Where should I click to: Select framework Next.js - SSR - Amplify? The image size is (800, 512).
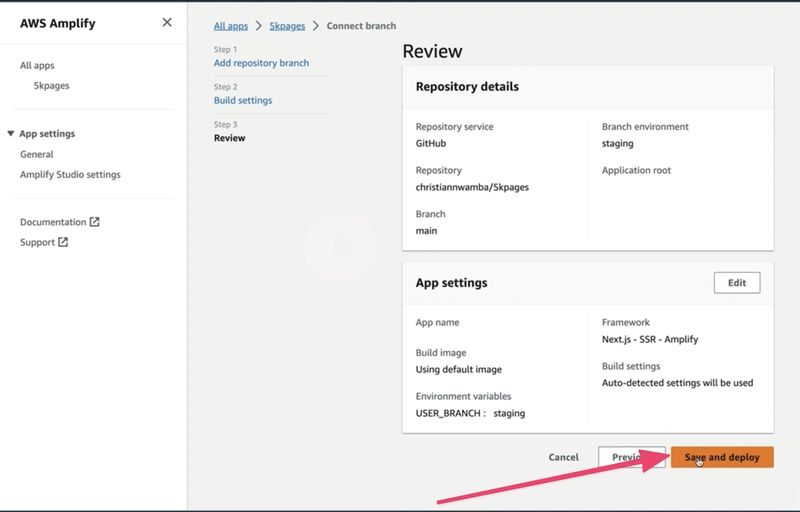coord(649,339)
